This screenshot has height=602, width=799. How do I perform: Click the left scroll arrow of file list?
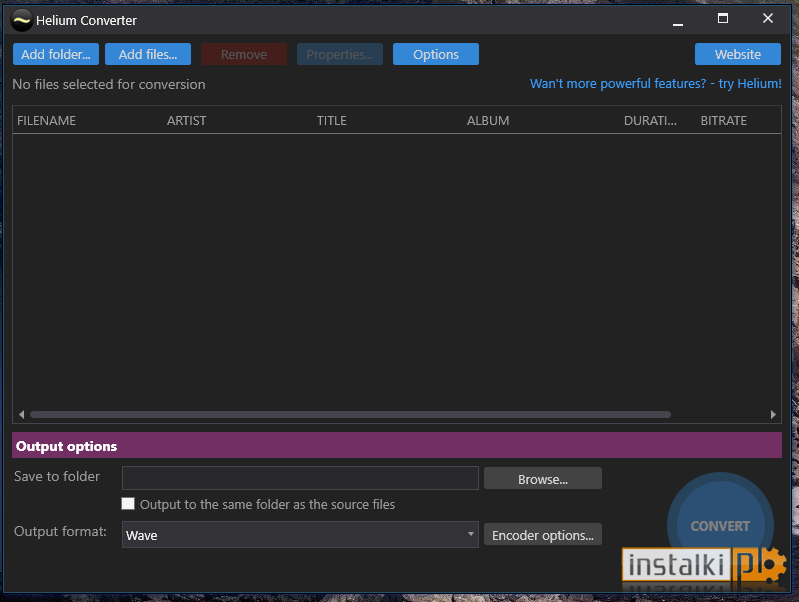coord(21,414)
